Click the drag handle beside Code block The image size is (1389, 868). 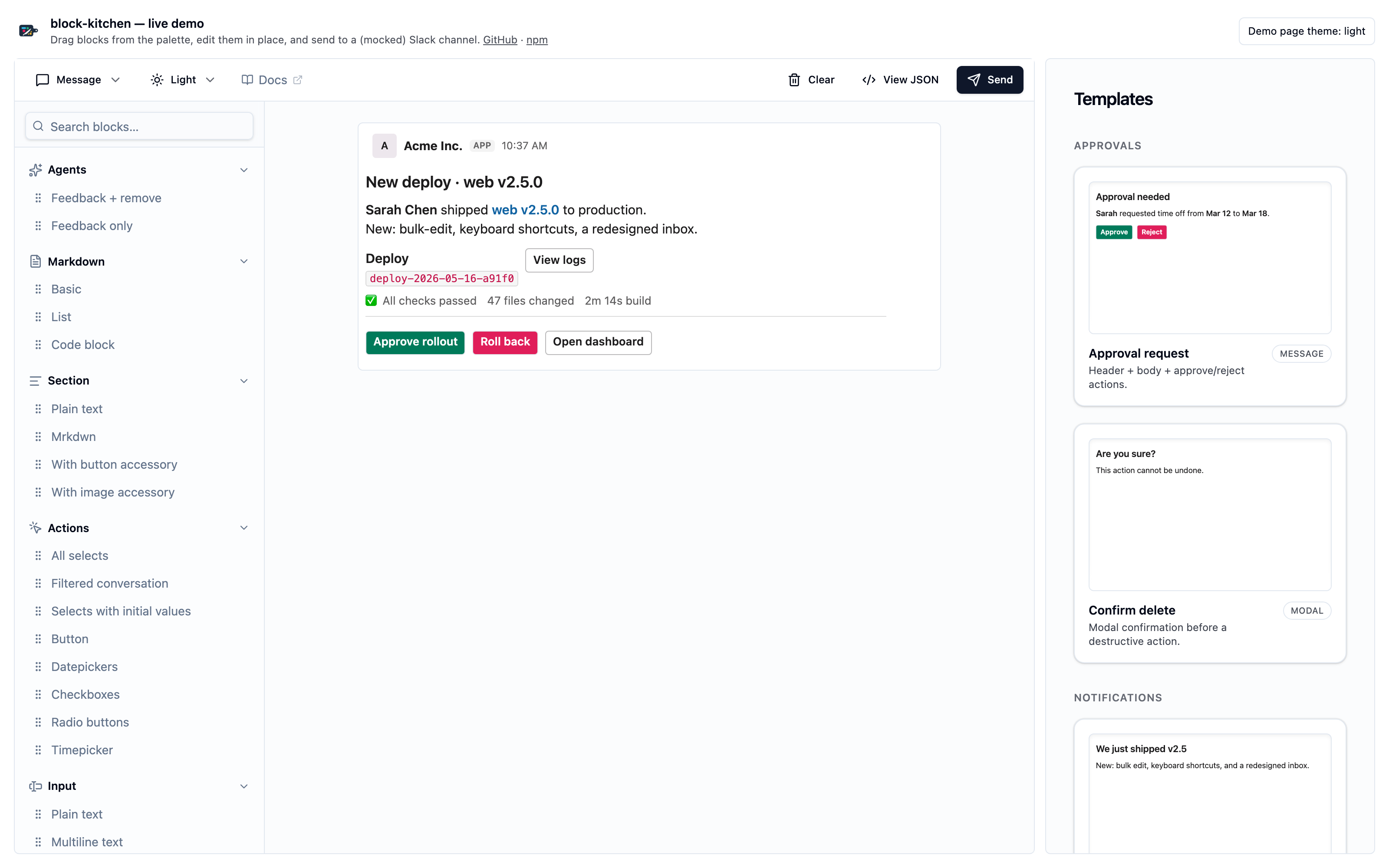coord(38,345)
